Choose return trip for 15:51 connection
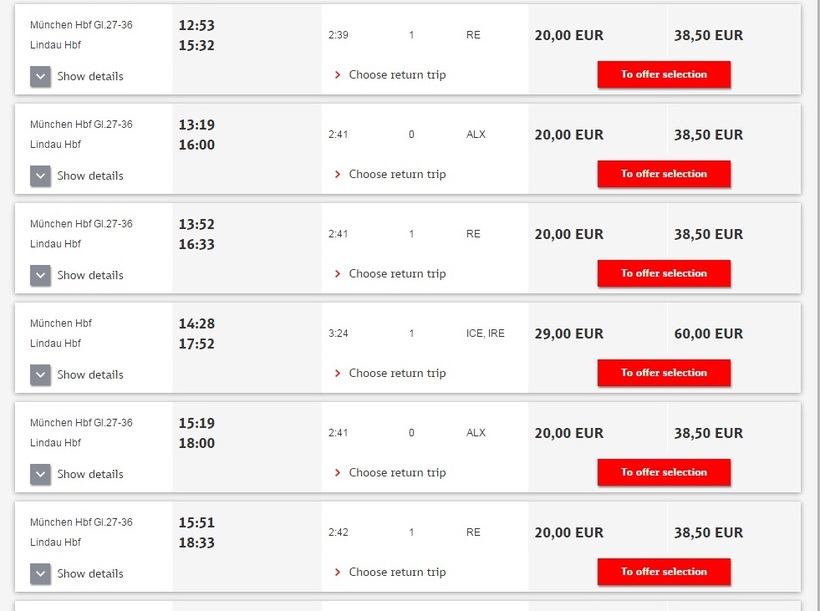820x611 pixels. pos(396,572)
